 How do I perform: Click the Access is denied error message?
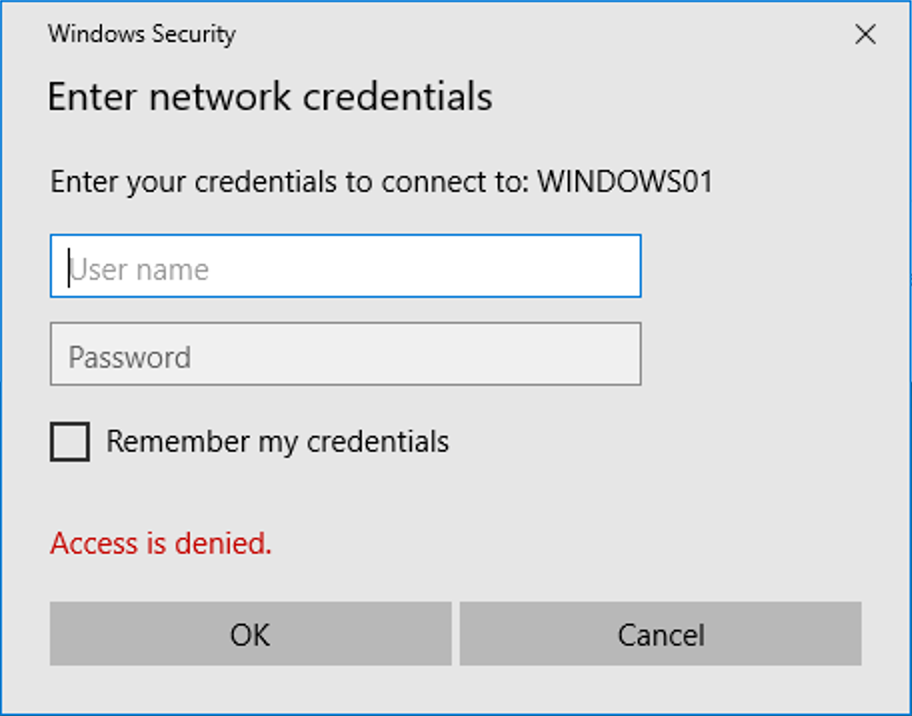tap(160, 543)
